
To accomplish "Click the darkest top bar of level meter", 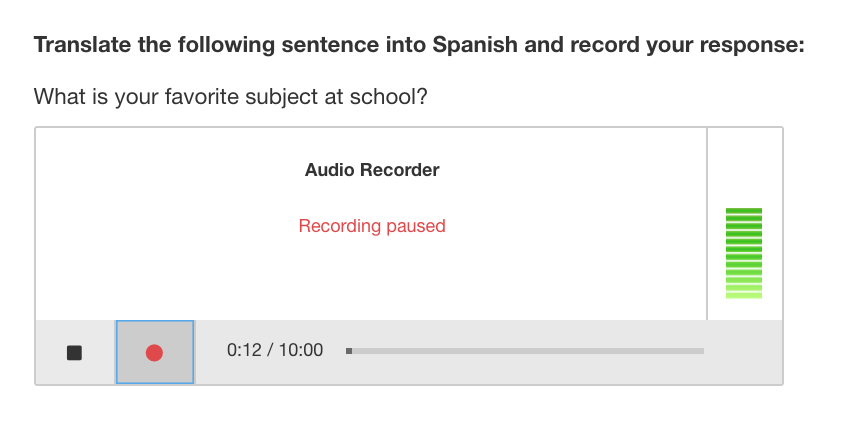I will [x=743, y=210].
